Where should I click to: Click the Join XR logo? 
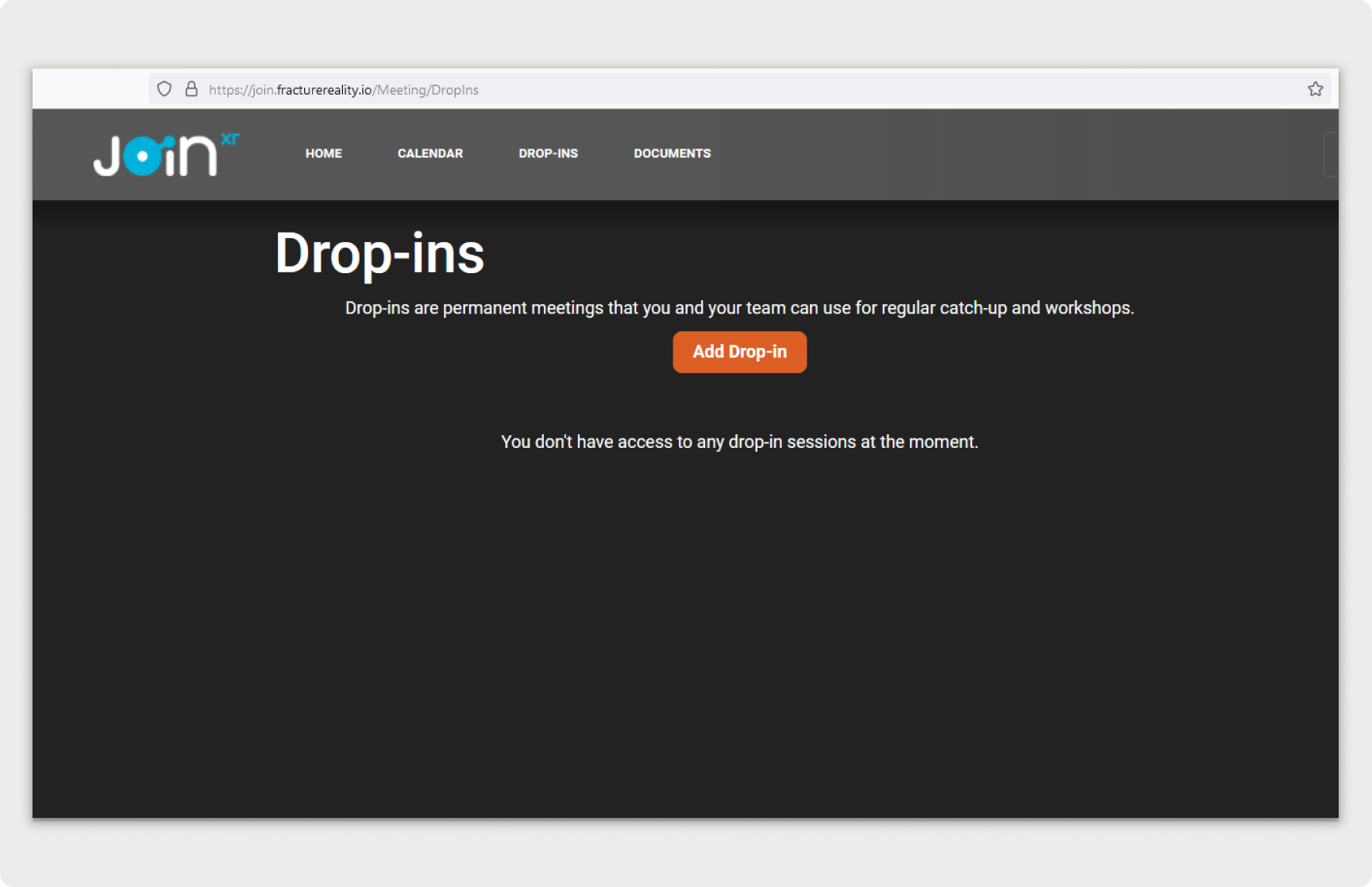165,155
